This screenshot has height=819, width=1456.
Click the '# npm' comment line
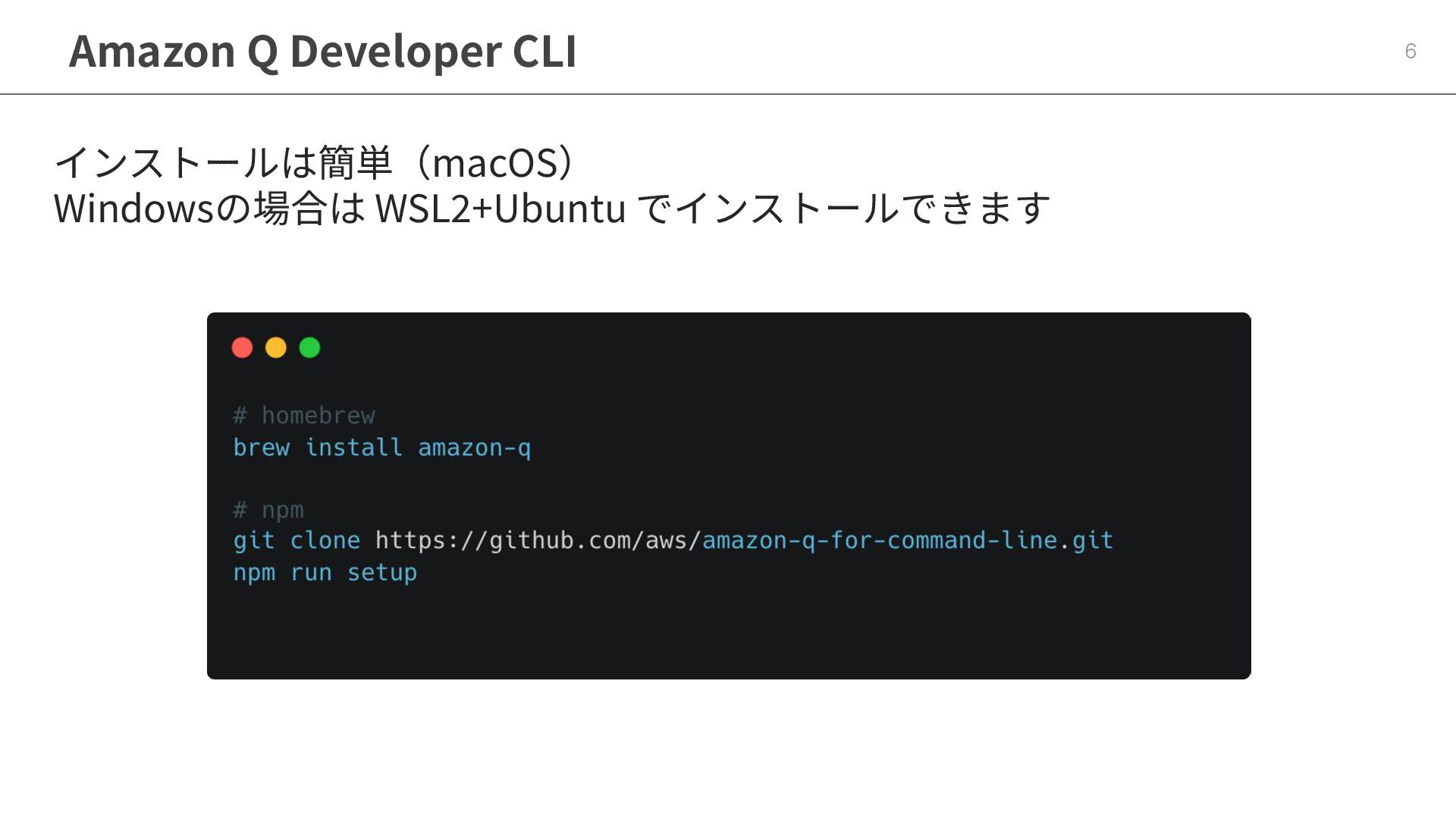(x=268, y=510)
